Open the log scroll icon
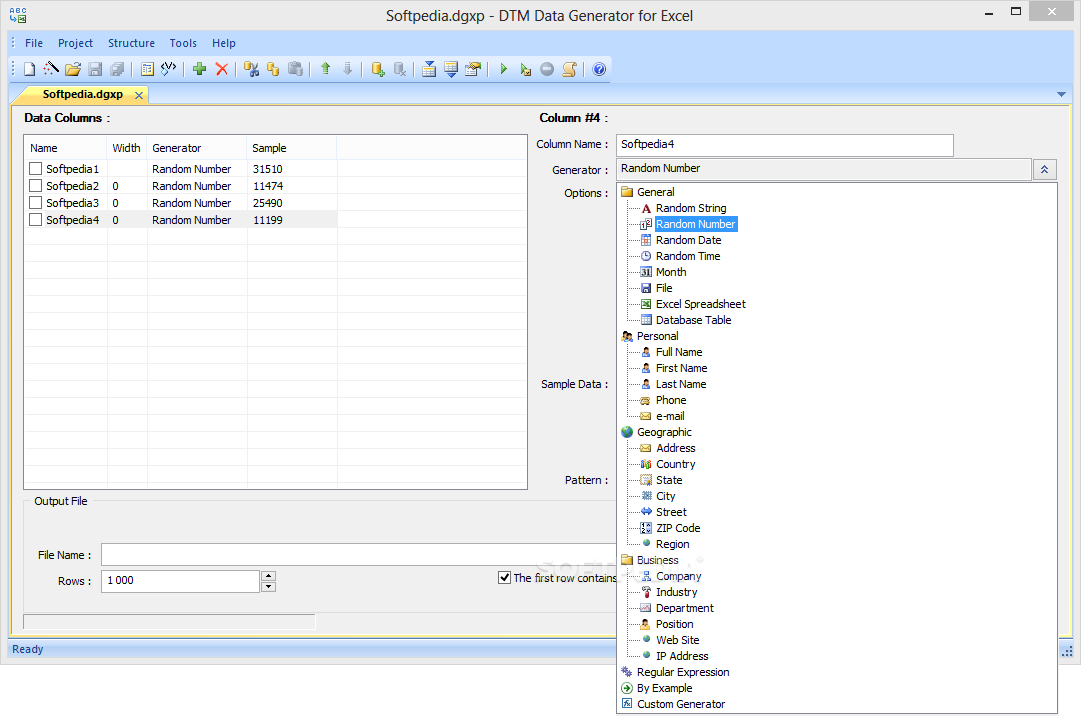 coord(569,69)
